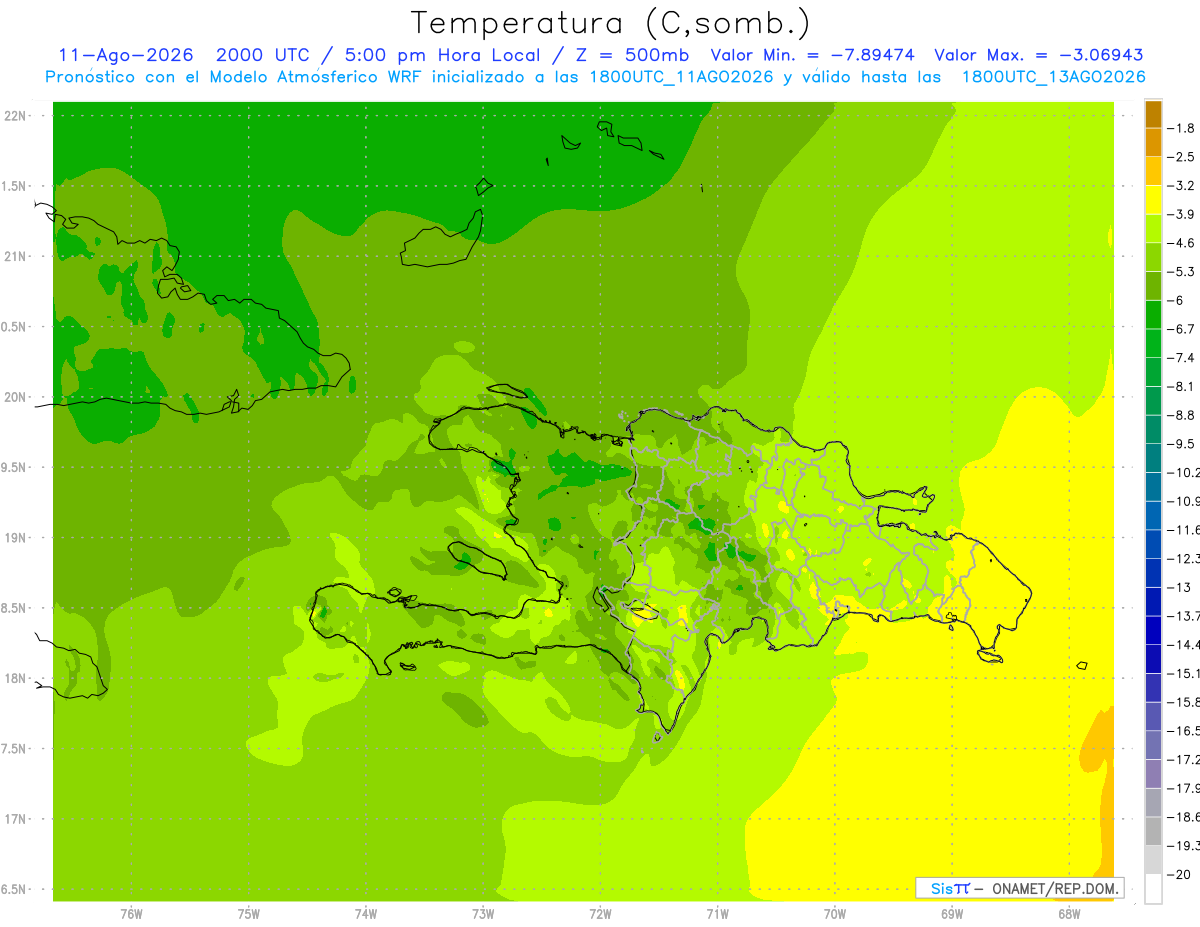Pick the gray swatch between -18.6 and -19.3

point(1153,831)
